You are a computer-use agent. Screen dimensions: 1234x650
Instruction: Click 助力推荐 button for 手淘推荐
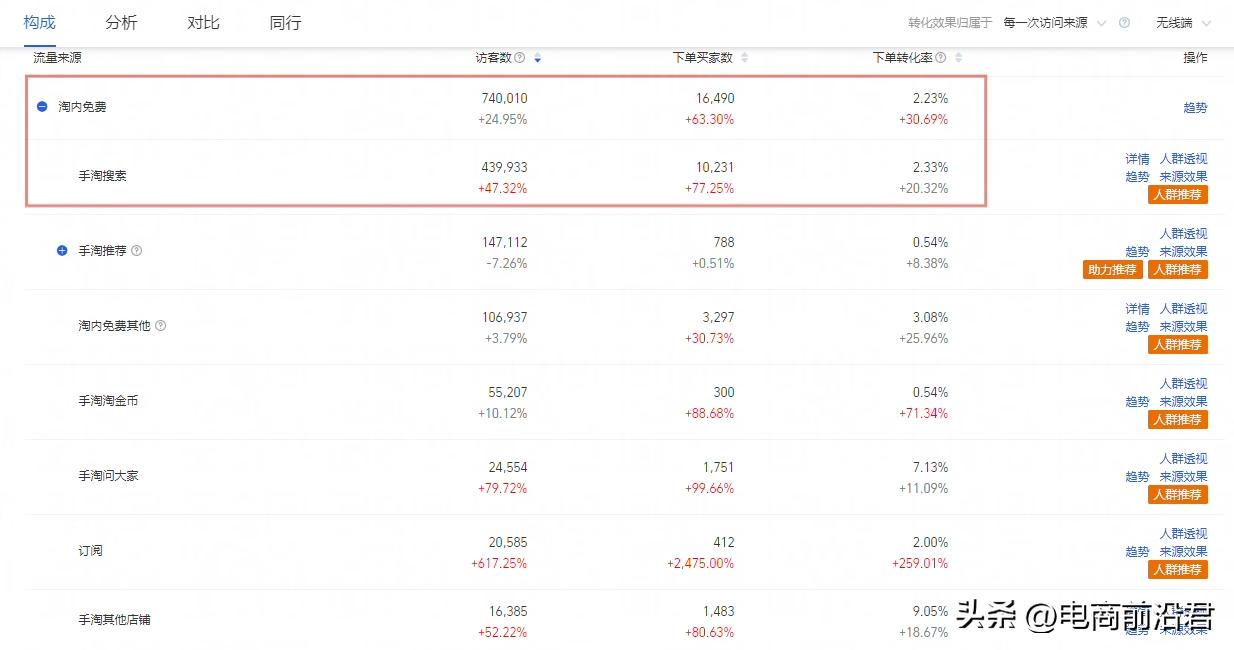1112,270
